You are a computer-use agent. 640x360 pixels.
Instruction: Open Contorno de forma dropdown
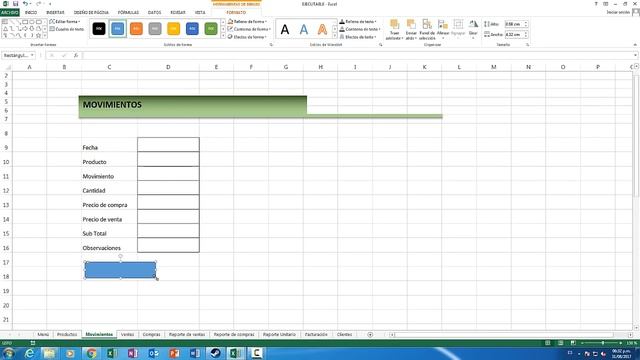(x=249, y=29)
